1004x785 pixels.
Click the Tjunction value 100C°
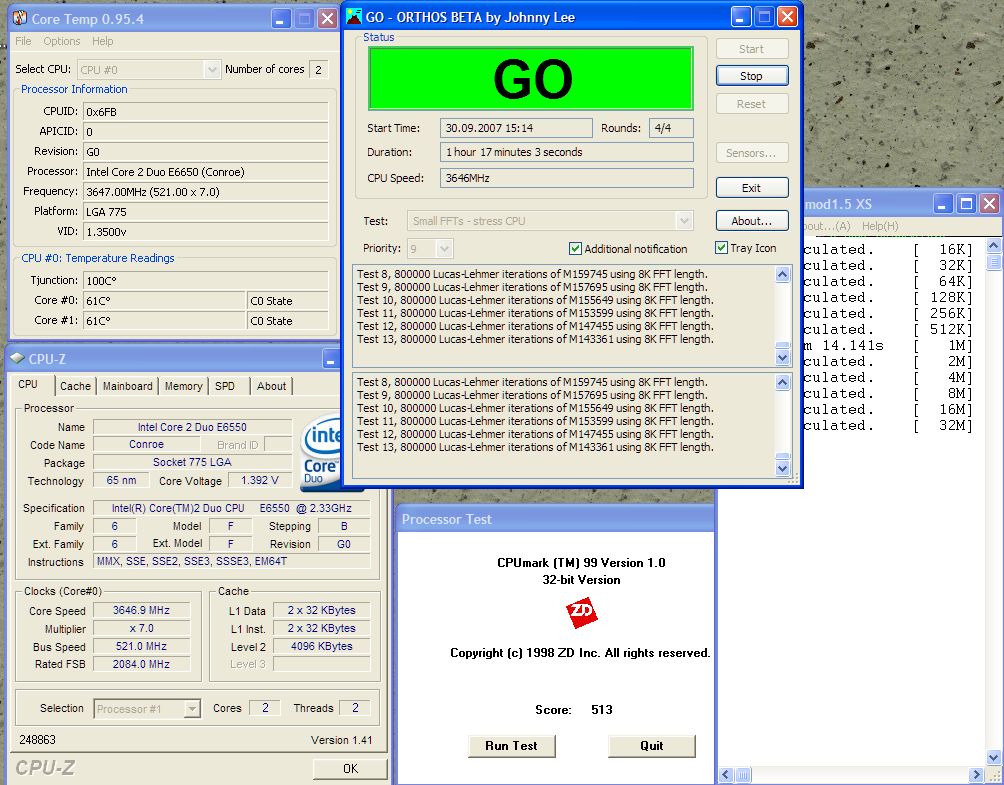pyautogui.click(x=206, y=280)
